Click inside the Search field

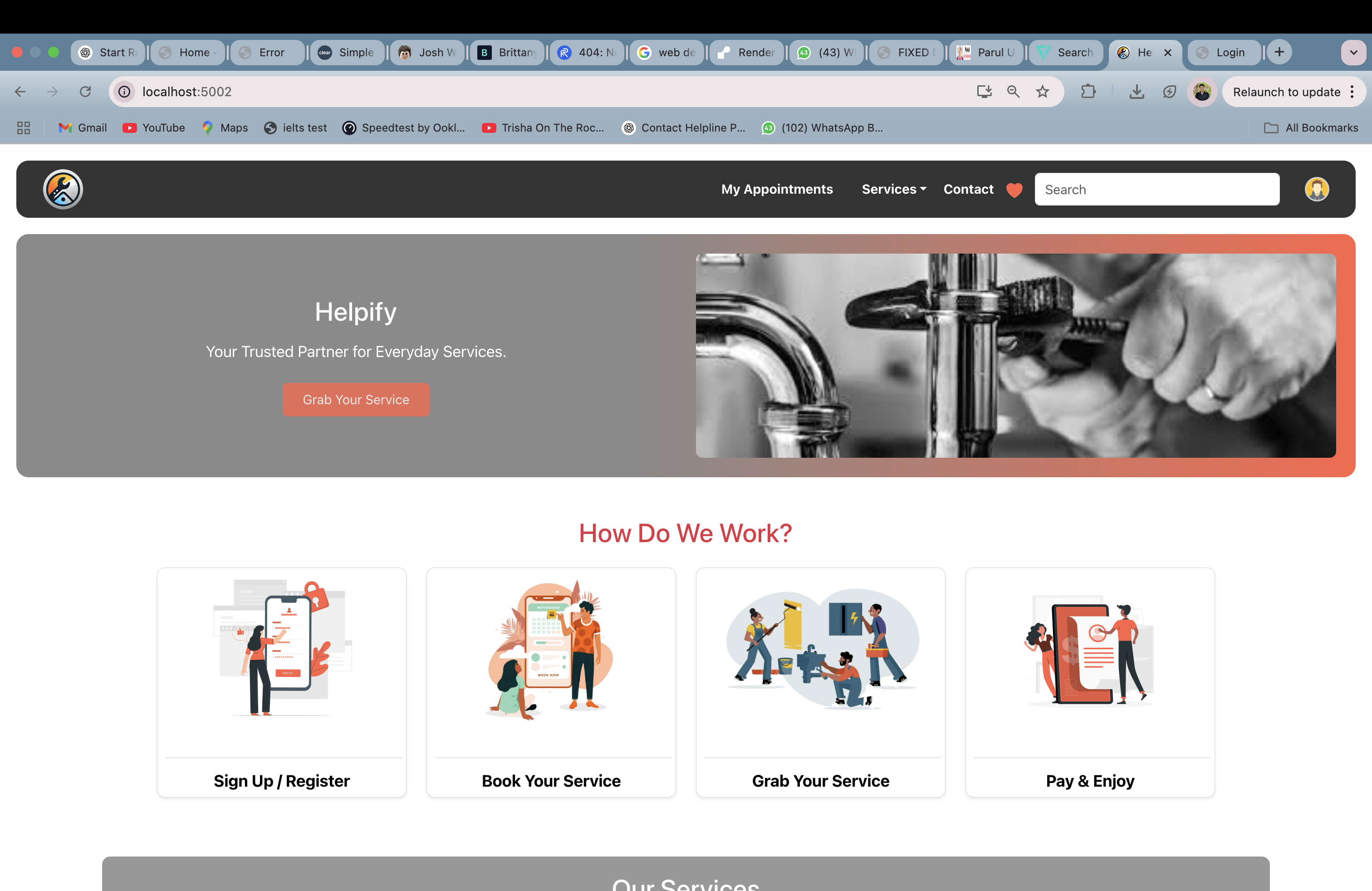(x=1156, y=189)
